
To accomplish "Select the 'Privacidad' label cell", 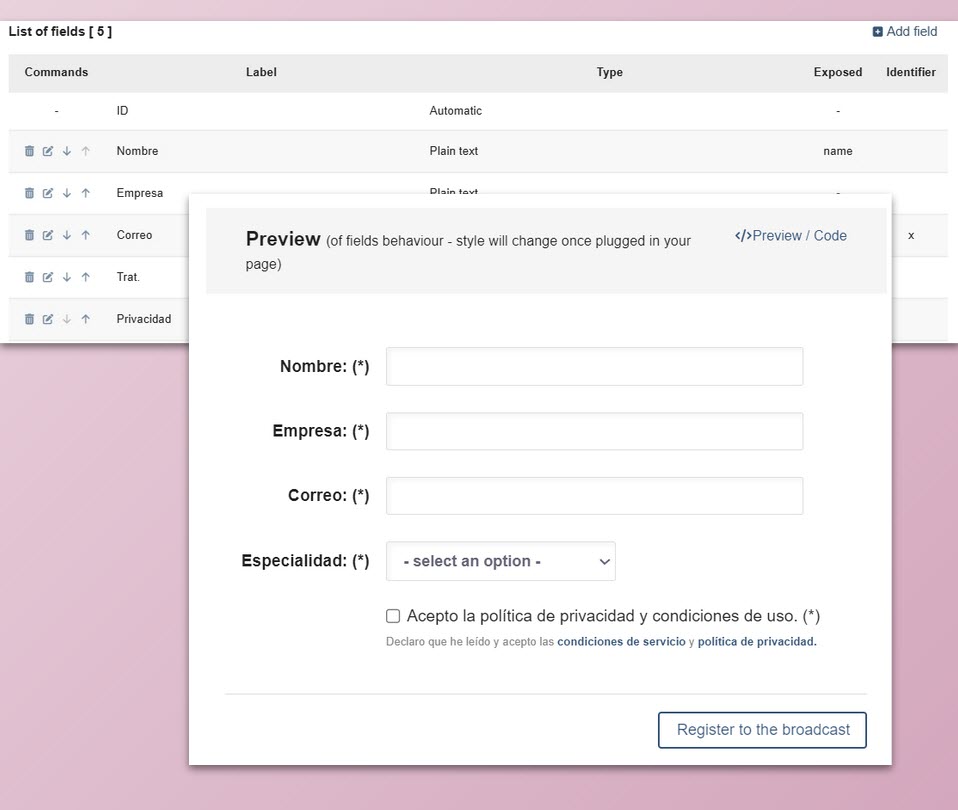I will 144,319.
